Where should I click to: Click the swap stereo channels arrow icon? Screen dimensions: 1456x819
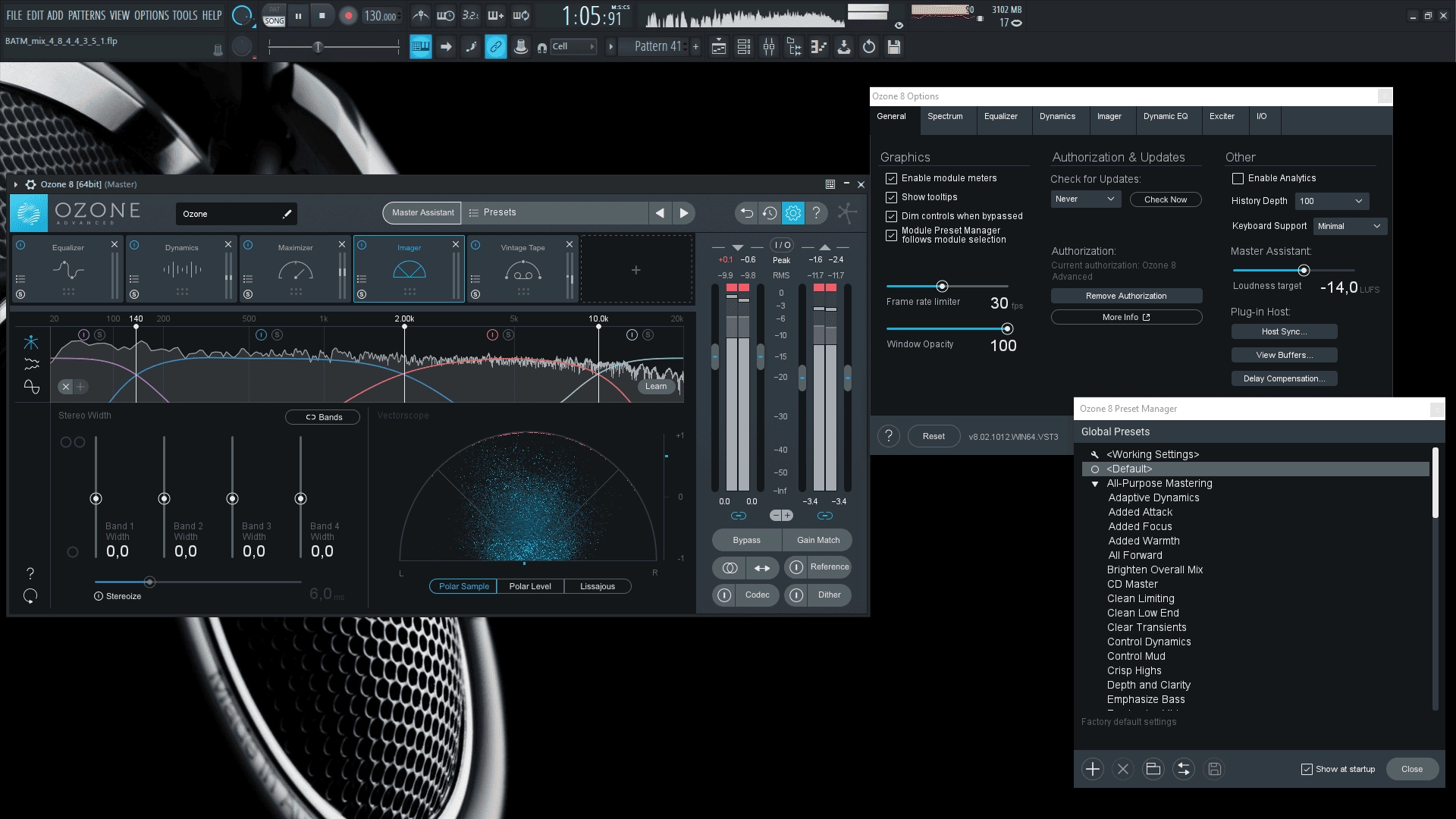(762, 568)
